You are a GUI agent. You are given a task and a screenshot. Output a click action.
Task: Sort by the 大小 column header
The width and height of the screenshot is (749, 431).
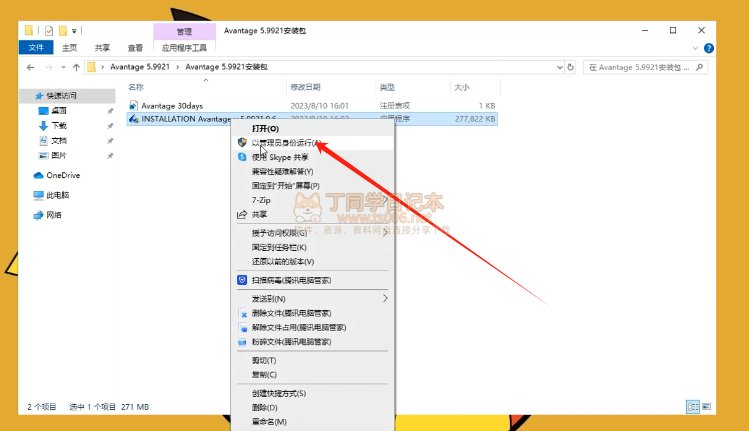(x=461, y=87)
